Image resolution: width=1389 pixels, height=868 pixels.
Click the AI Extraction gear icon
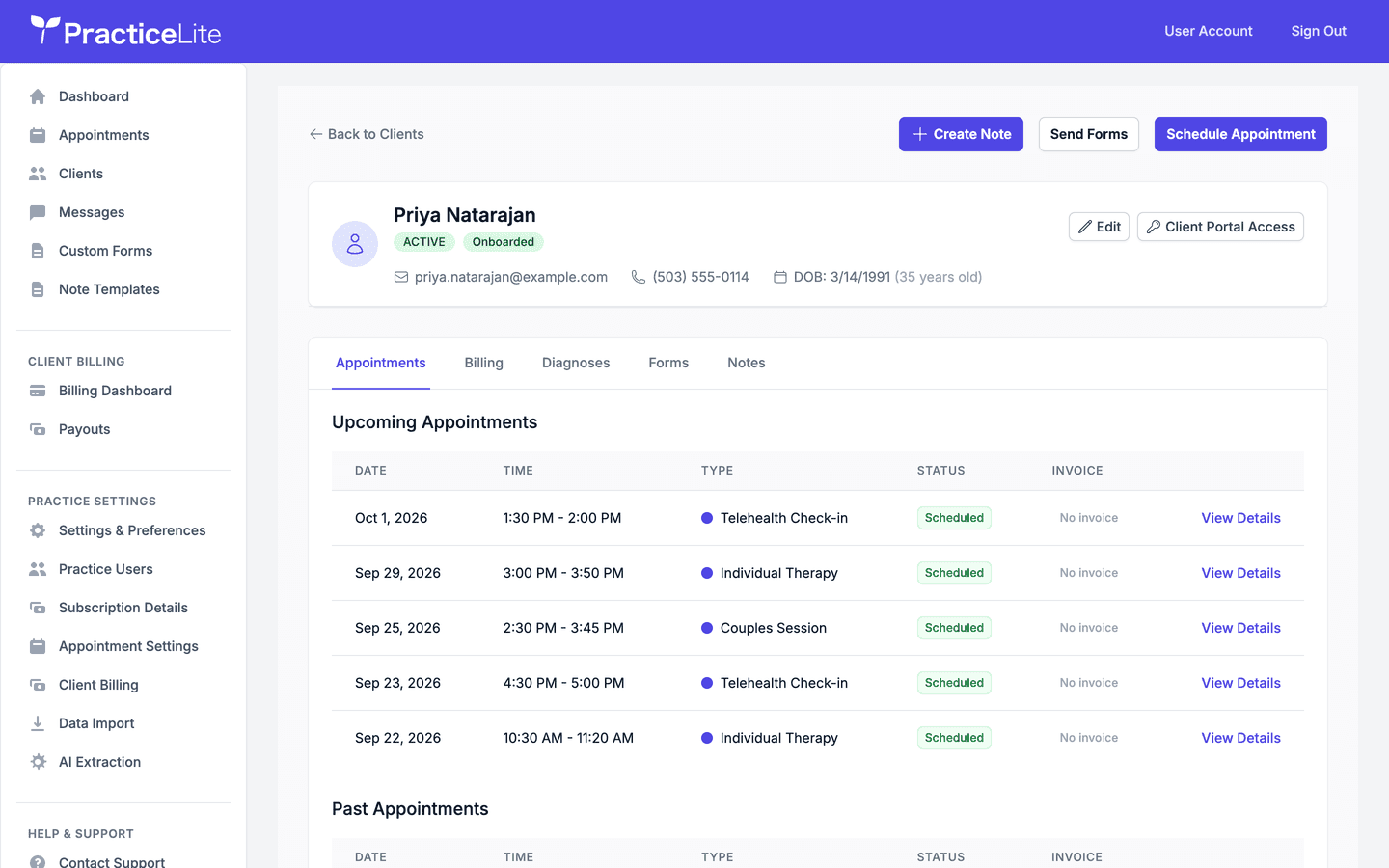pos(38,762)
